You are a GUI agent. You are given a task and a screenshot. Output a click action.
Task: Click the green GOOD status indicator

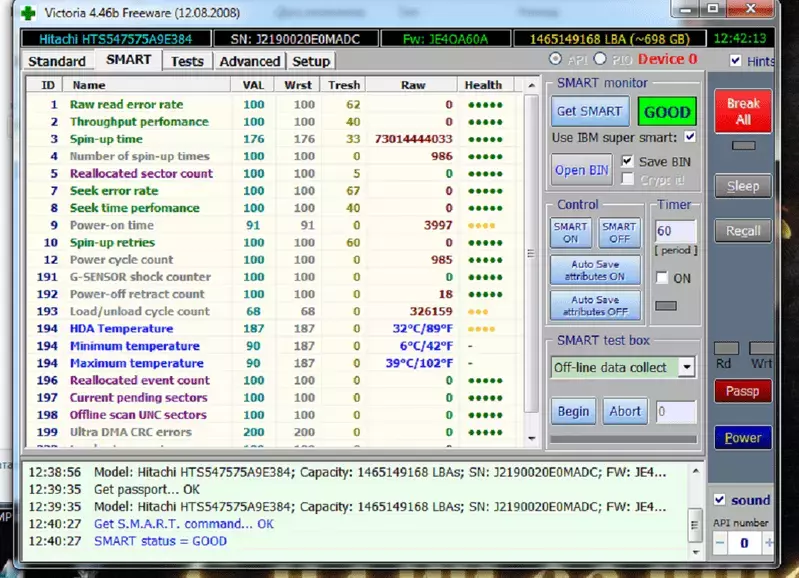click(x=667, y=112)
